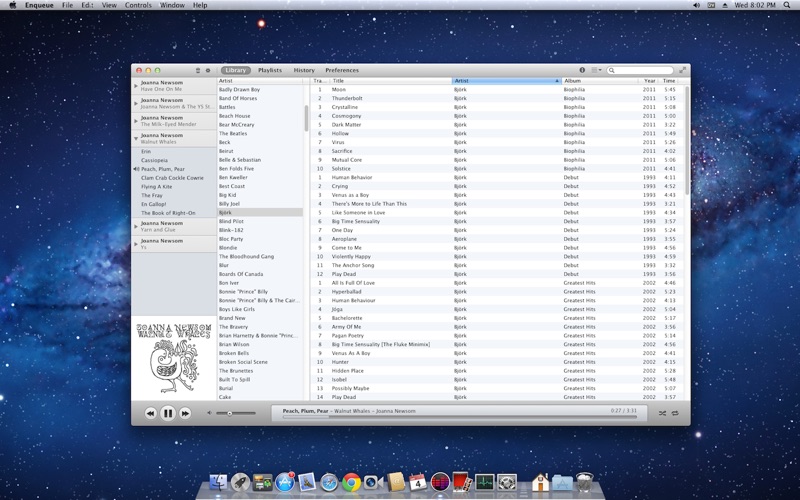Skip to the next track
Viewport: 800px width, 500px height.
click(185, 413)
